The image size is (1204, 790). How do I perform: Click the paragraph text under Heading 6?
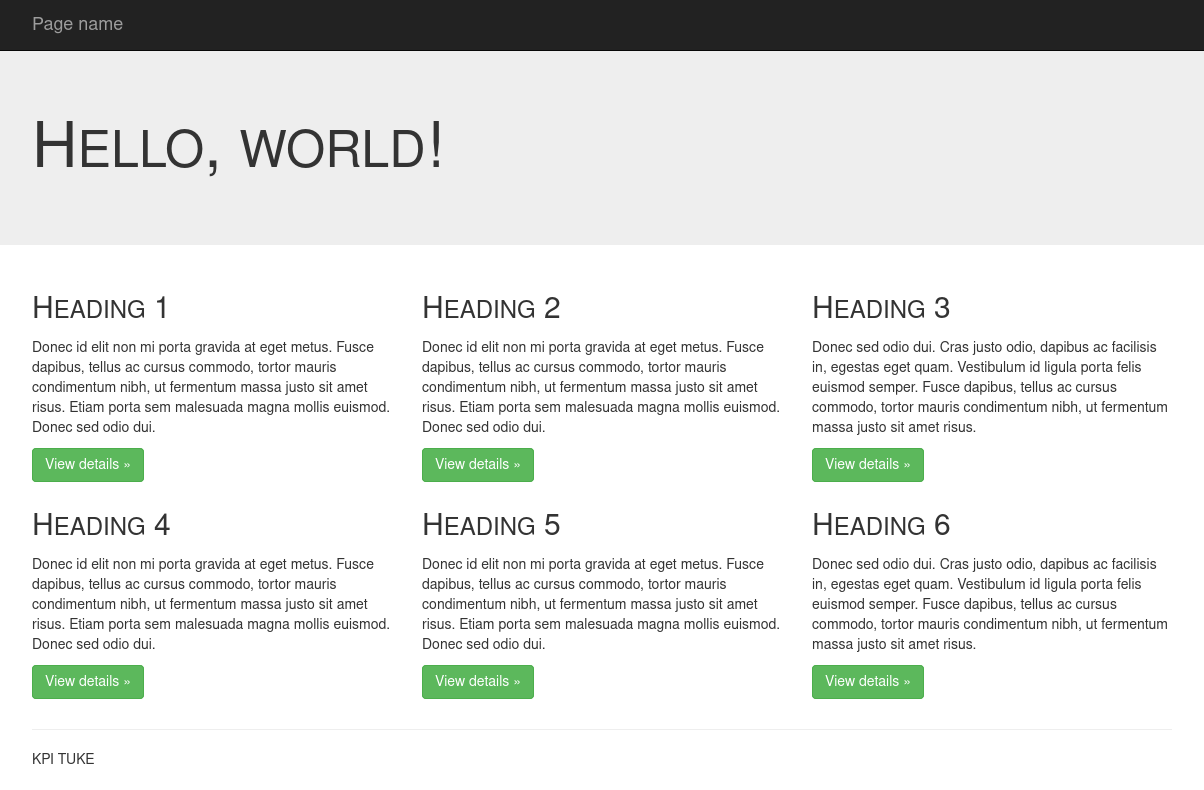tap(990, 604)
